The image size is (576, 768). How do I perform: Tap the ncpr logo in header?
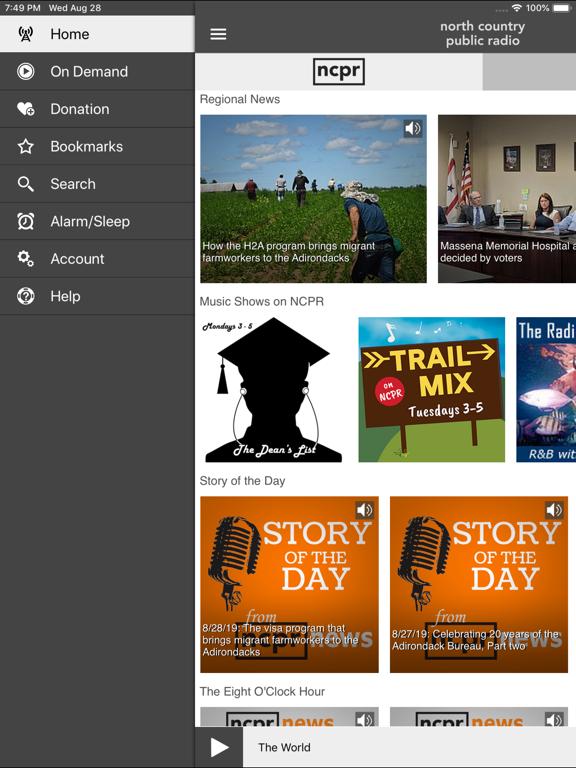pyautogui.click(x=338, y=72)
